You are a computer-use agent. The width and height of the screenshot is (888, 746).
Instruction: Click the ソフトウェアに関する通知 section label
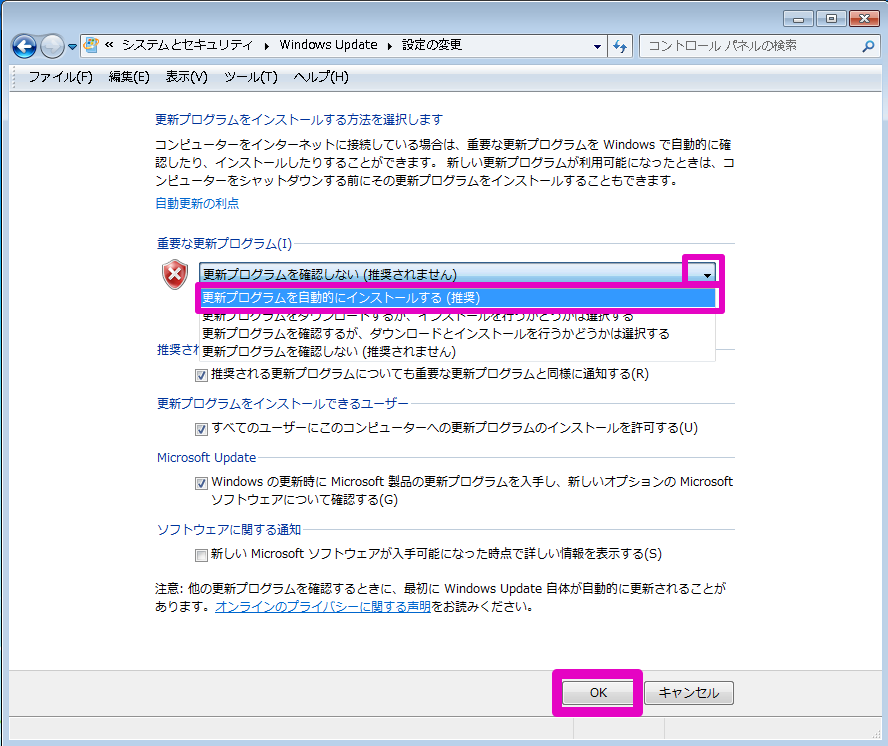point(229,529)
